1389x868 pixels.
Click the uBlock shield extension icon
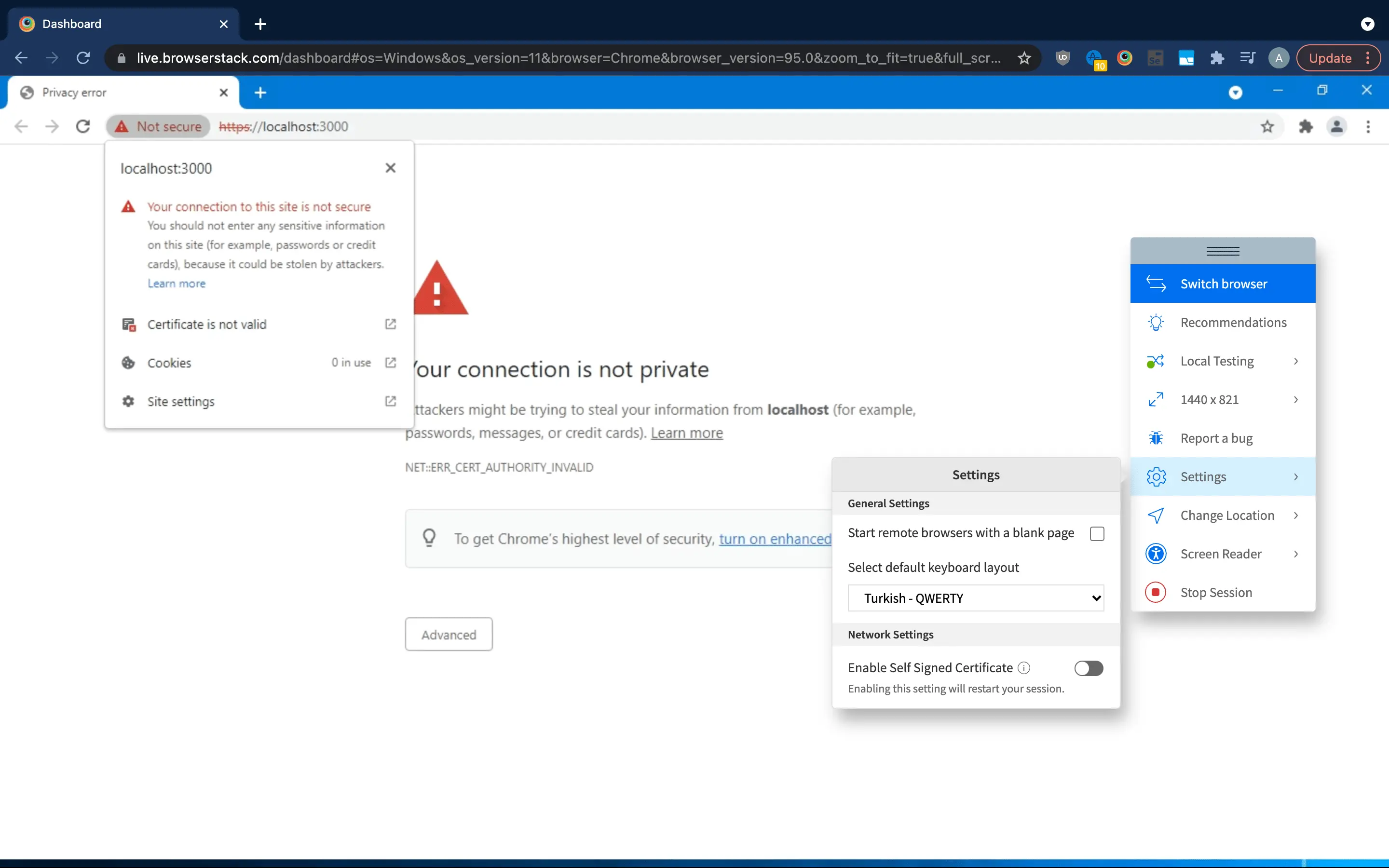pos(1062,58)
